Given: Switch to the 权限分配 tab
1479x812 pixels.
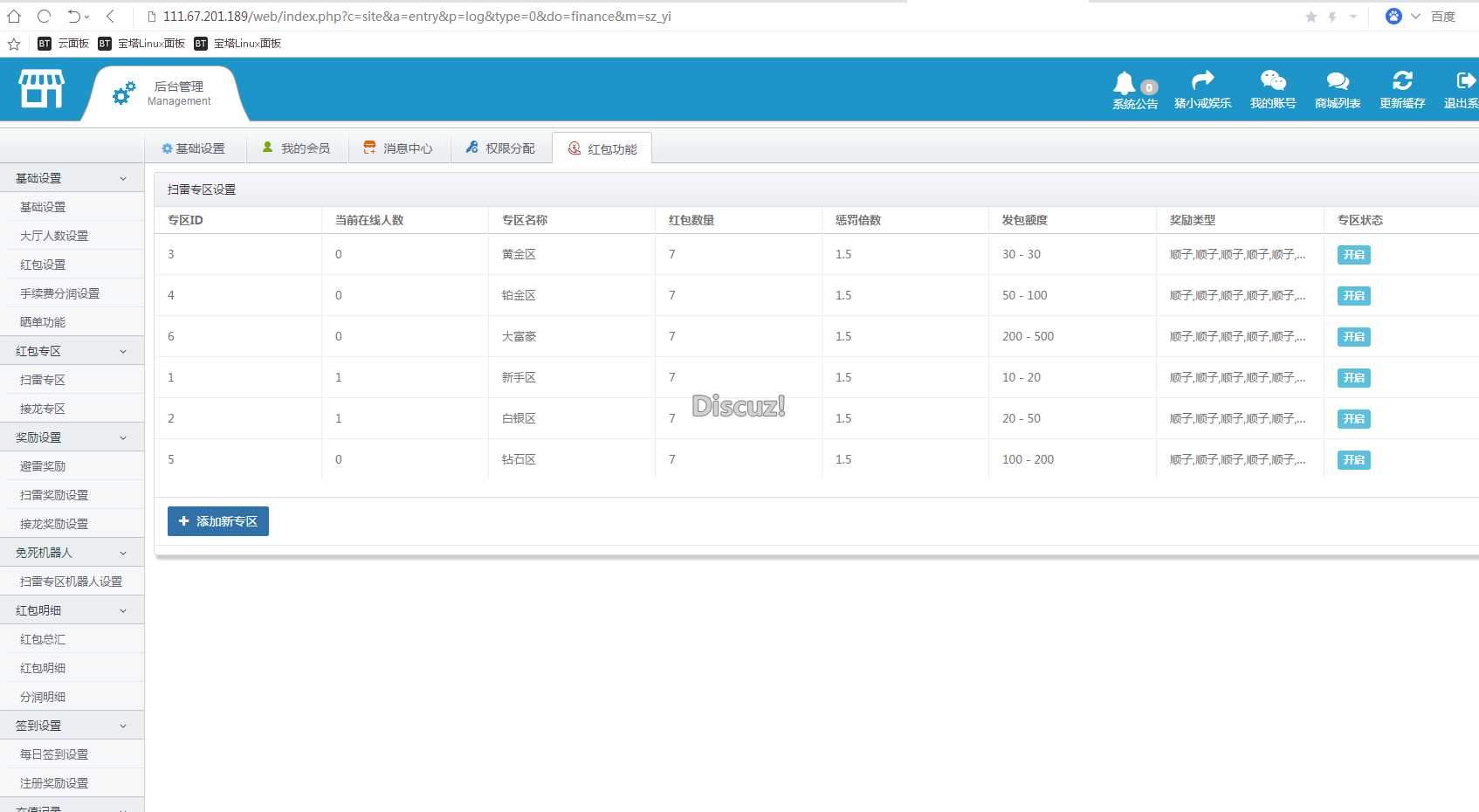Looking at the screenshot, I should 501,148.
